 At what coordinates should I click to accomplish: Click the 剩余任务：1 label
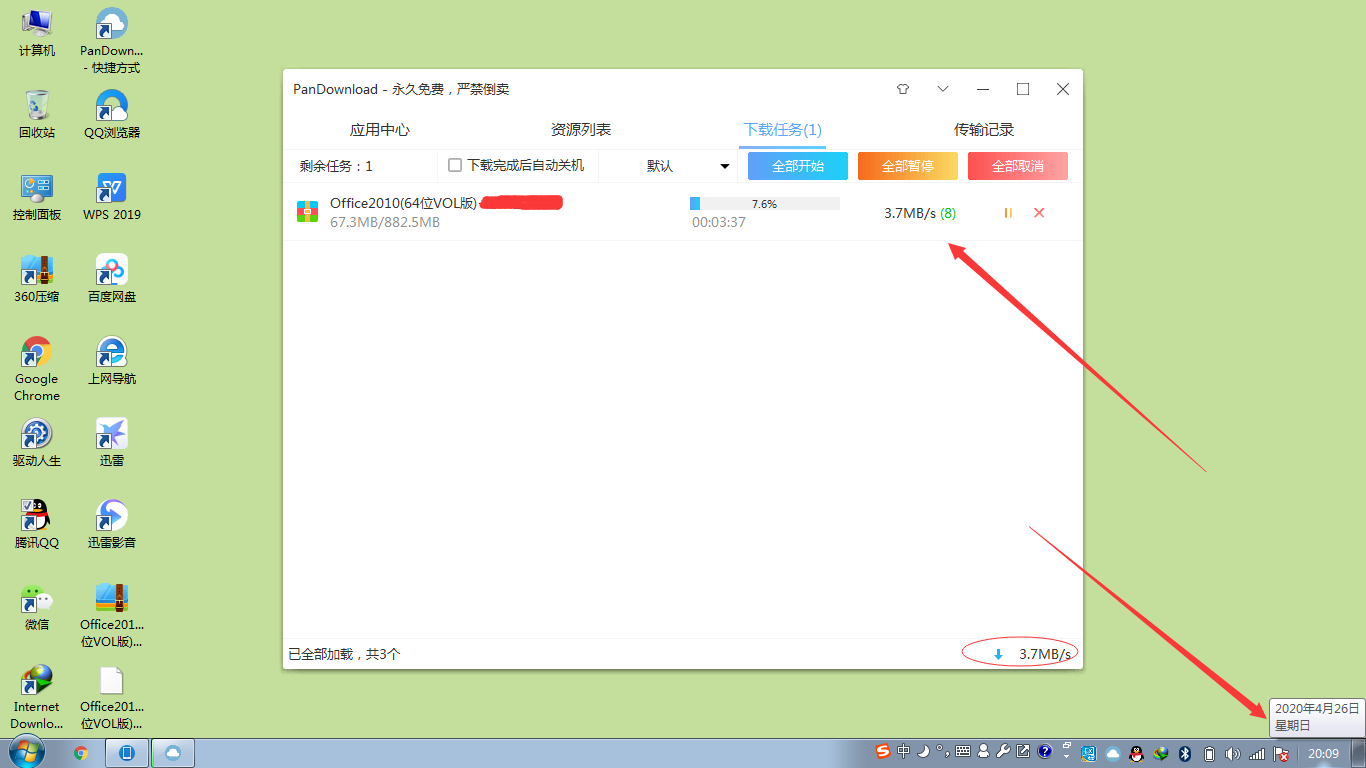[336, 166]
